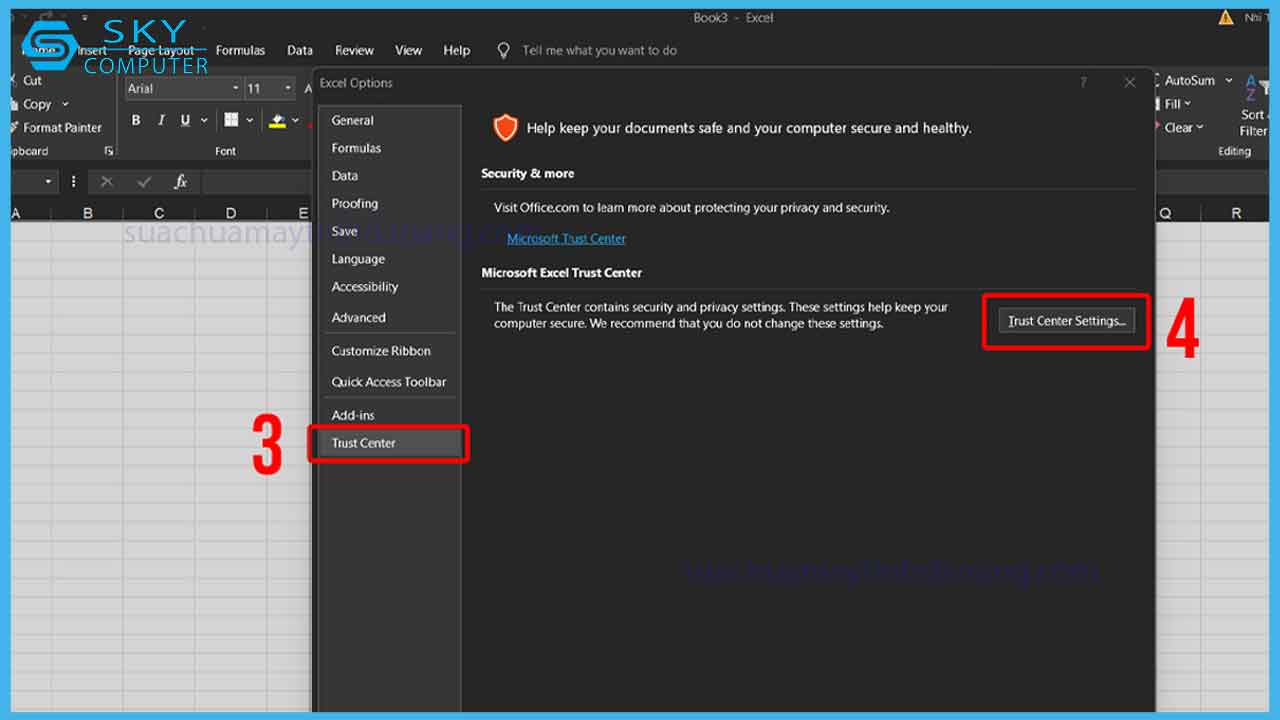Select Proofing in Excel Options

[x=390, y=204]
